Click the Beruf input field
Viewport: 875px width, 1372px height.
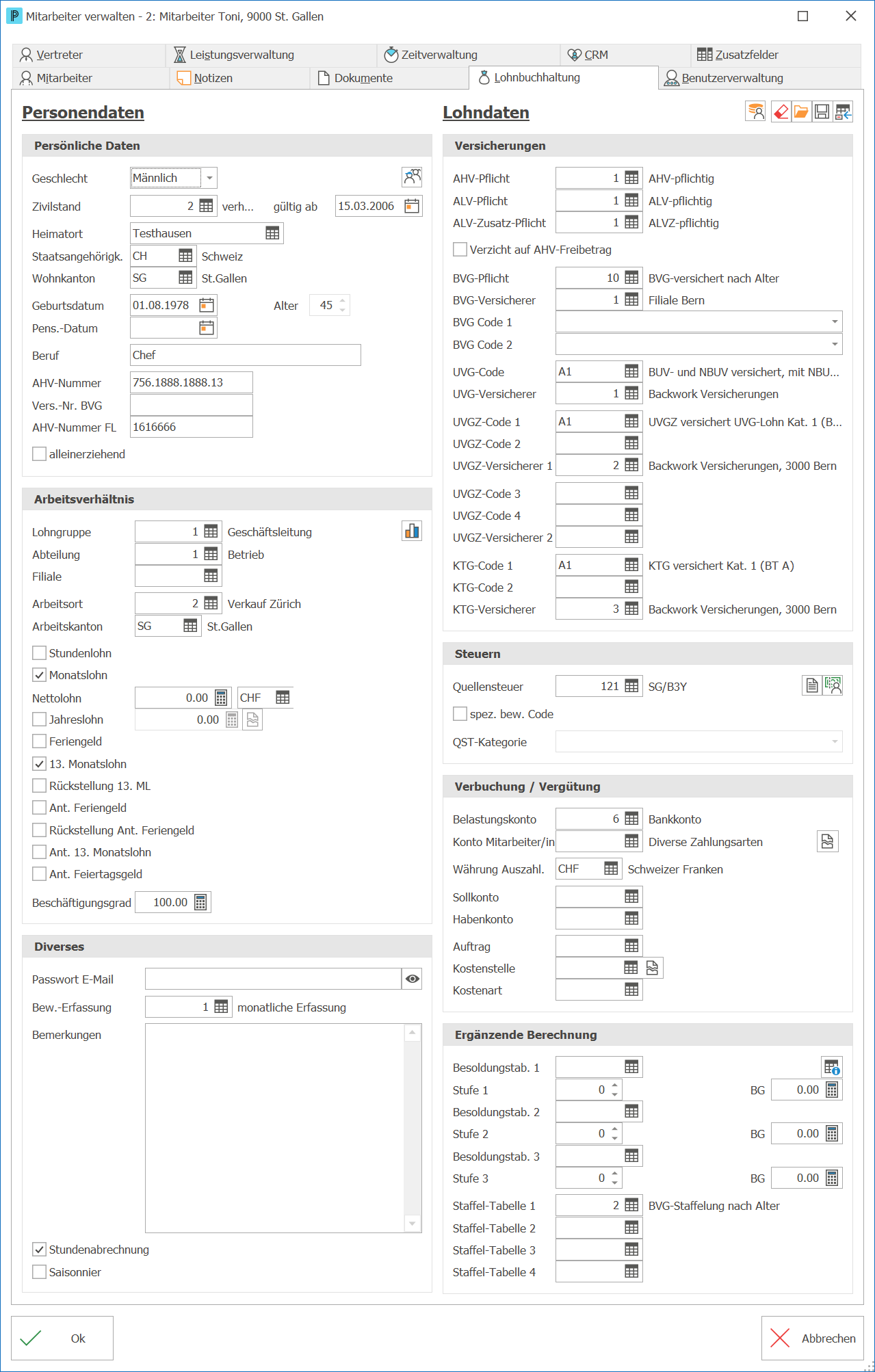[246, 355]
